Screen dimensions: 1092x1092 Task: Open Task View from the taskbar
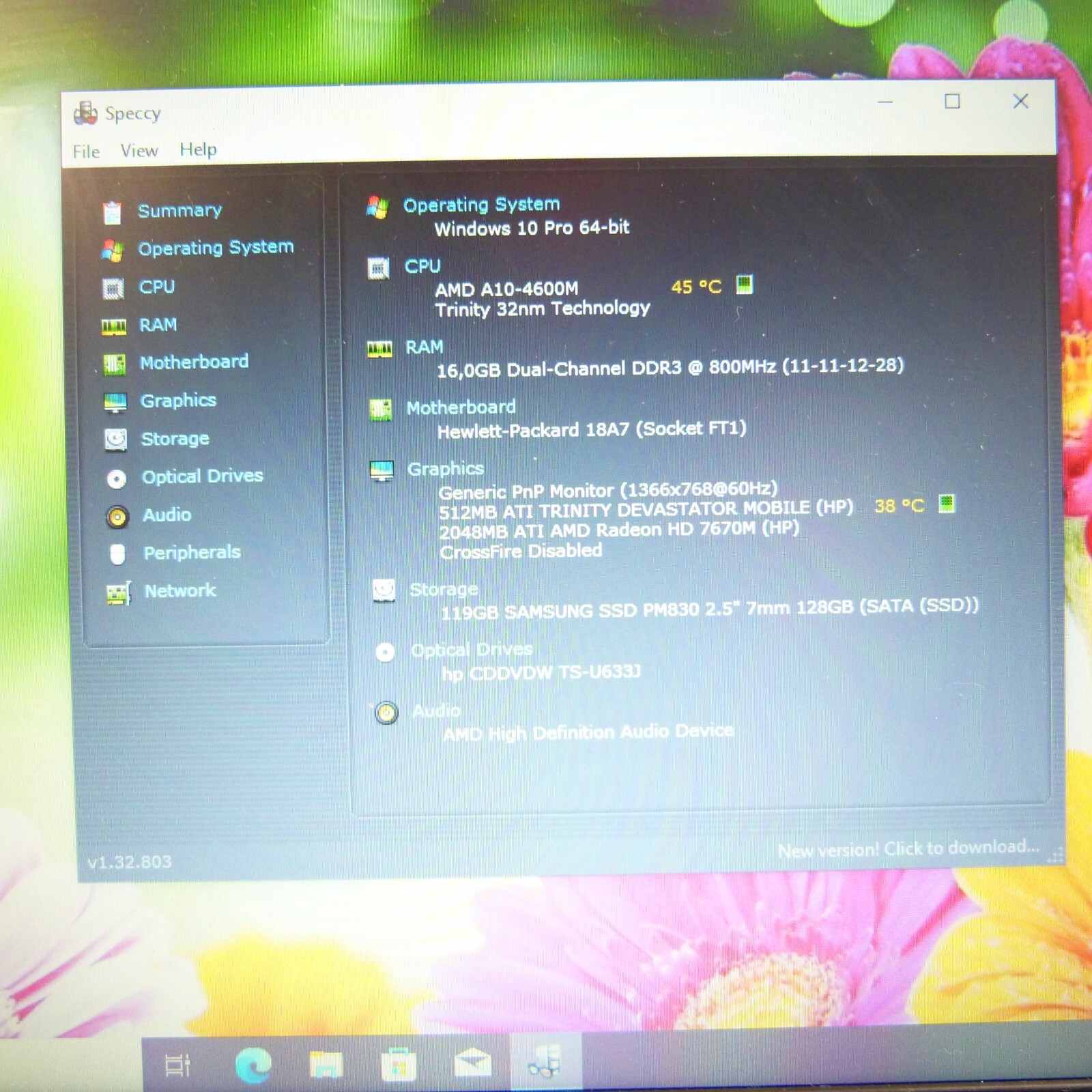[x=177, y=1065]
